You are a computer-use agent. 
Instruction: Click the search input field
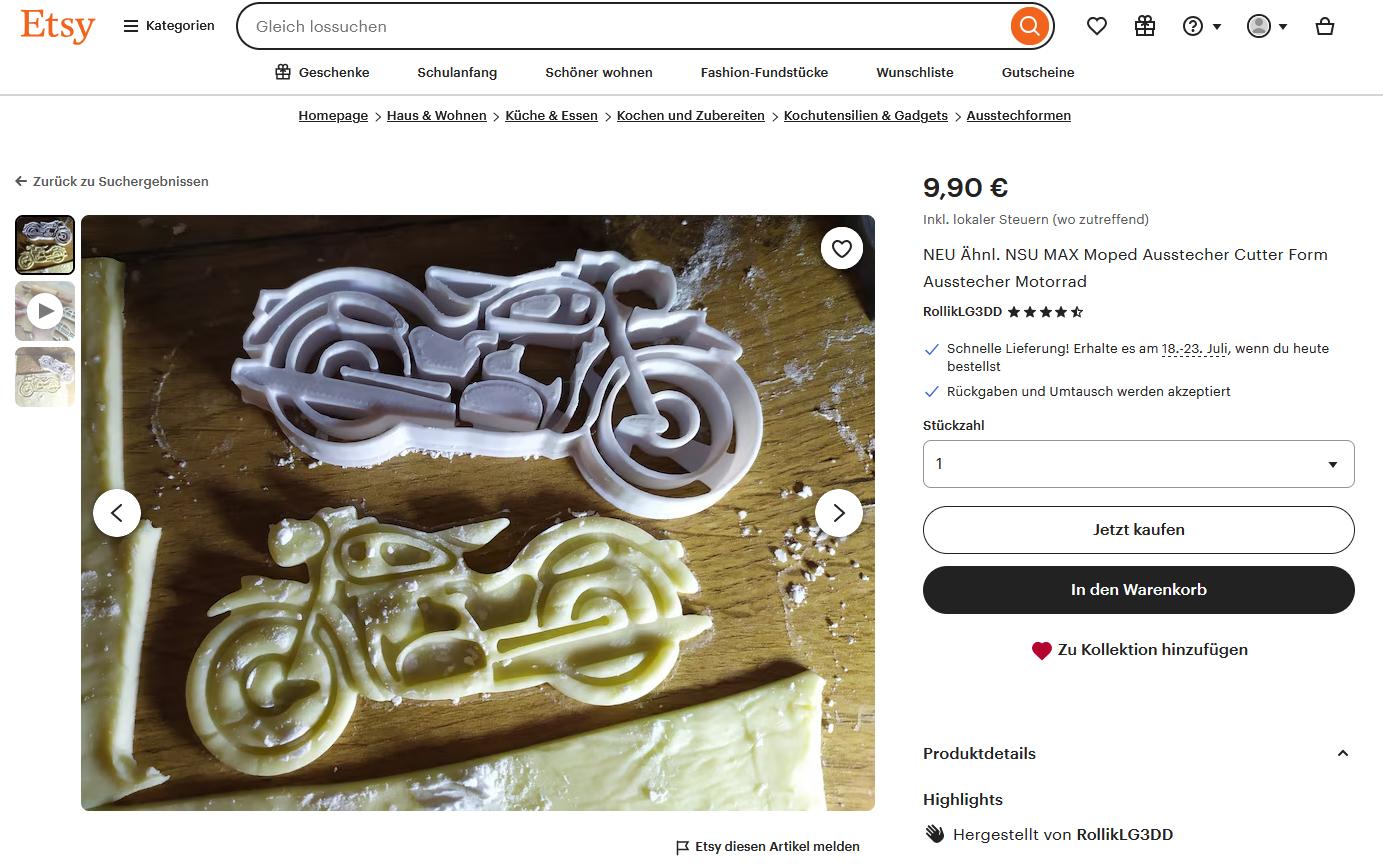620,26
